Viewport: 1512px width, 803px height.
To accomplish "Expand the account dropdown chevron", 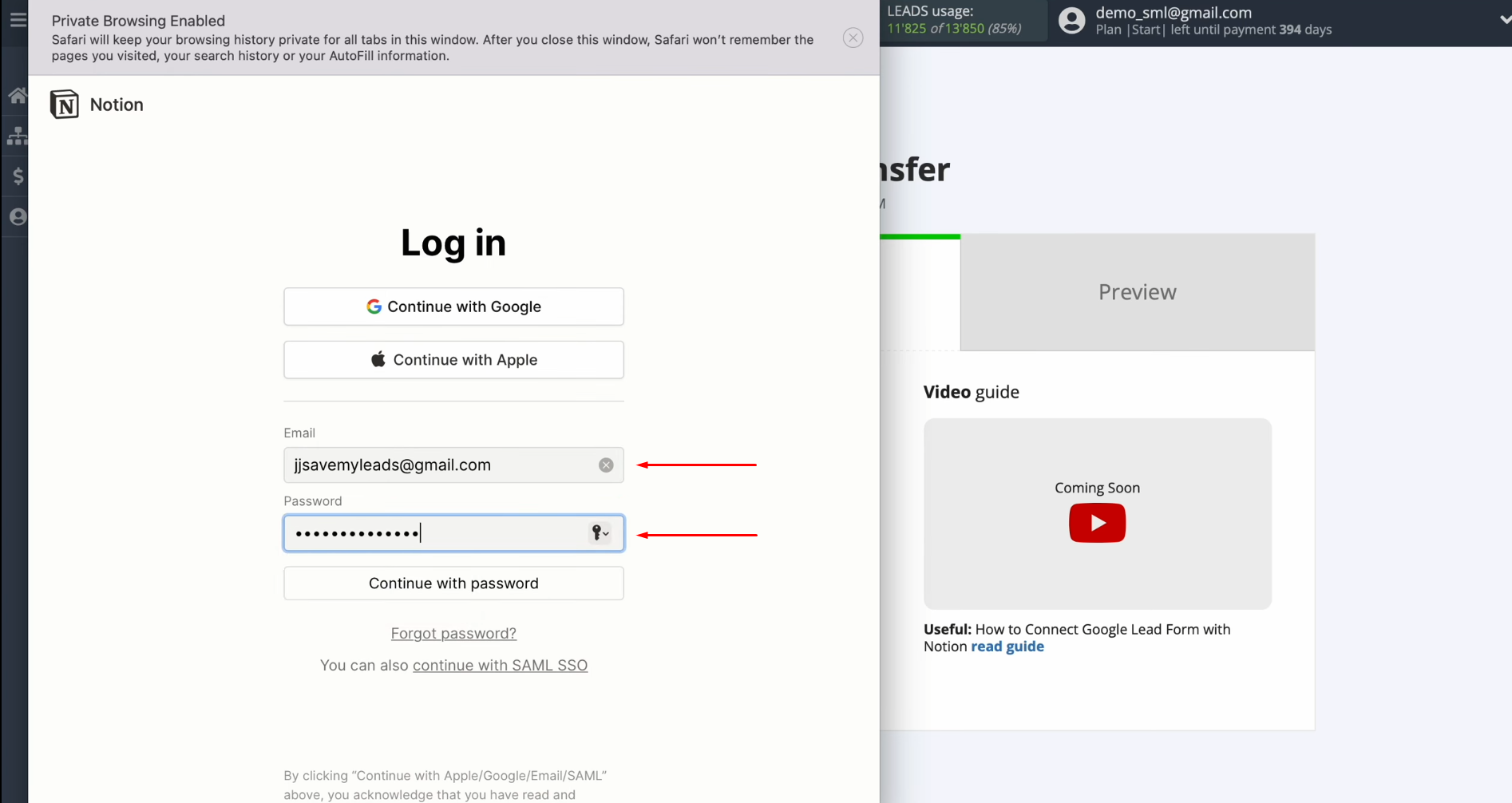I will 1504,20.
